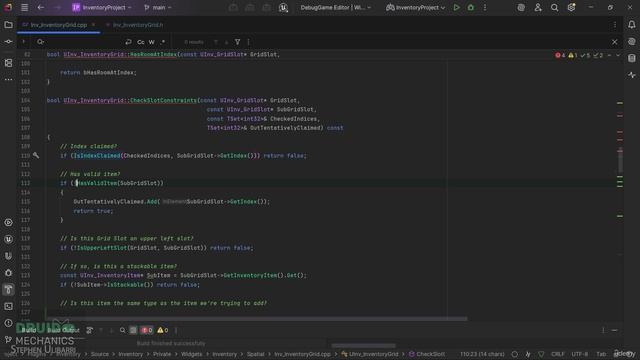The image size is (640, 360).
Task: Toggle Match Case (Cc) in find bar
Action: tap(141, 42)
